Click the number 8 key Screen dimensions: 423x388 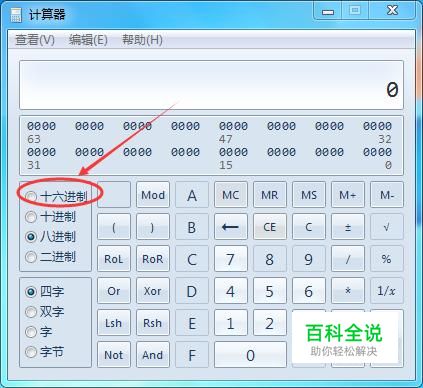tap(270, 259)
